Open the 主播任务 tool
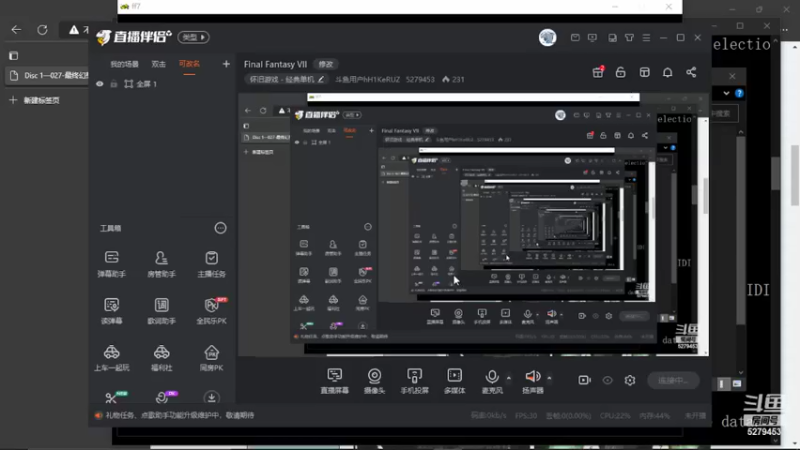The width and height of the screenshot is (800, 450). pyautogui.click(x=211, y=264)
